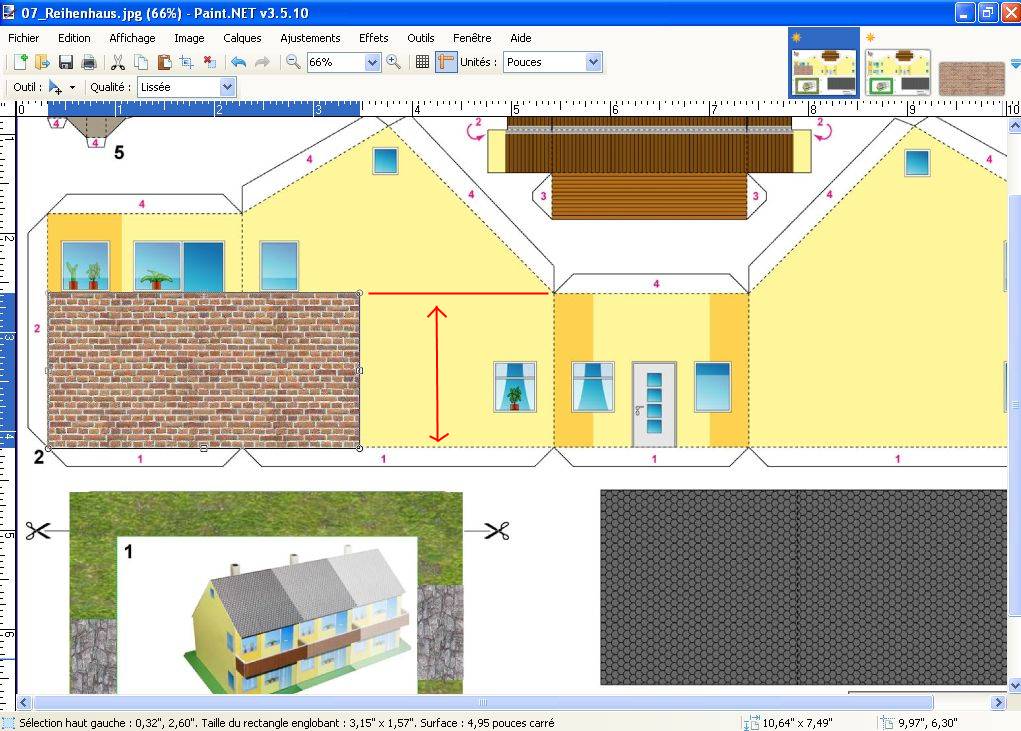The image size is (1021, 731).
Task: Toggle the rulers display button
Action: (x=446, y=62)
